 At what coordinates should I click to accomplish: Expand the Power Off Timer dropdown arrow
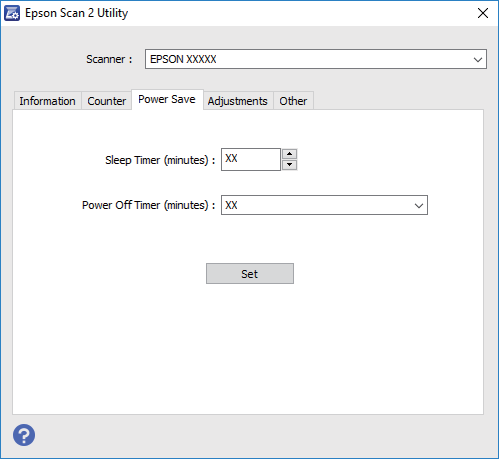(419, 205)
